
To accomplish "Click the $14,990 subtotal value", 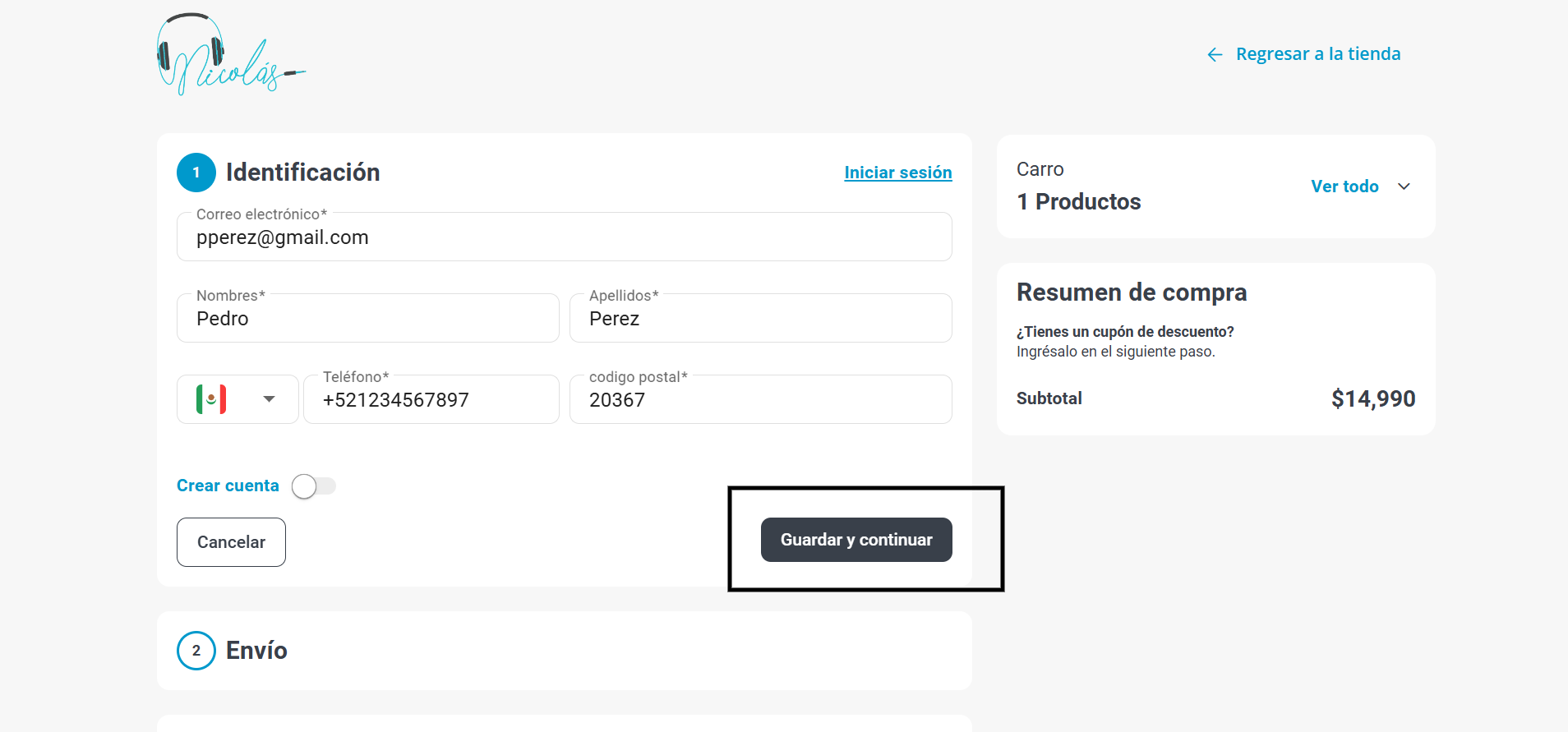I will [x=1373, y=399].
